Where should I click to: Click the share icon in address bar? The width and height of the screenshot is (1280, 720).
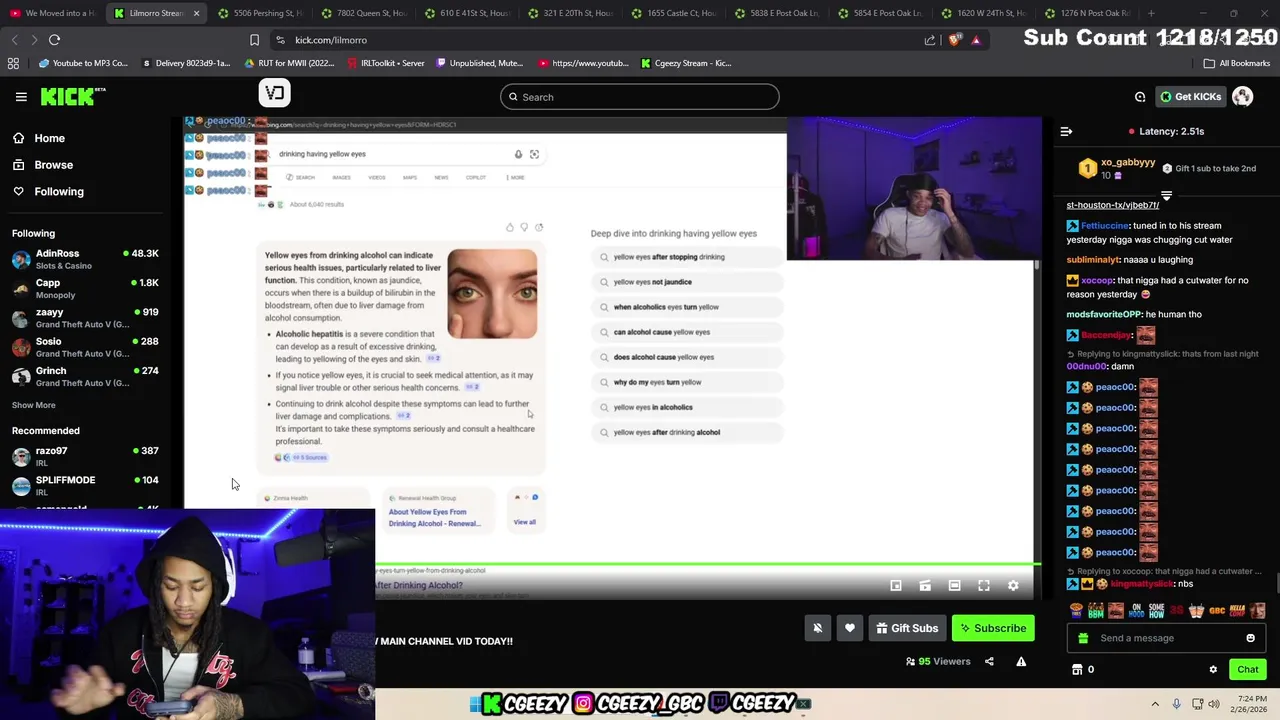coord(930,40)
